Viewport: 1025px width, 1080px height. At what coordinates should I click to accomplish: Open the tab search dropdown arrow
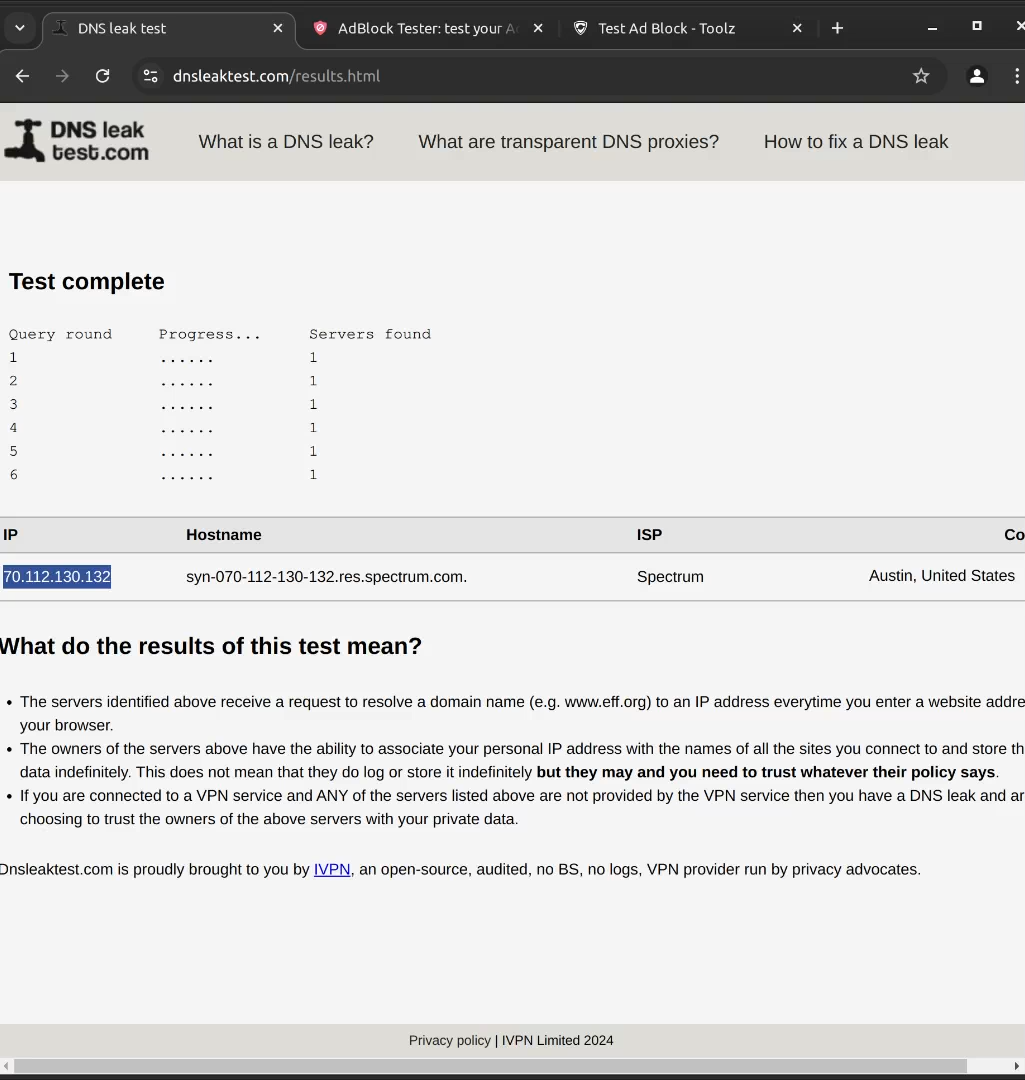(x=20, y=28)
